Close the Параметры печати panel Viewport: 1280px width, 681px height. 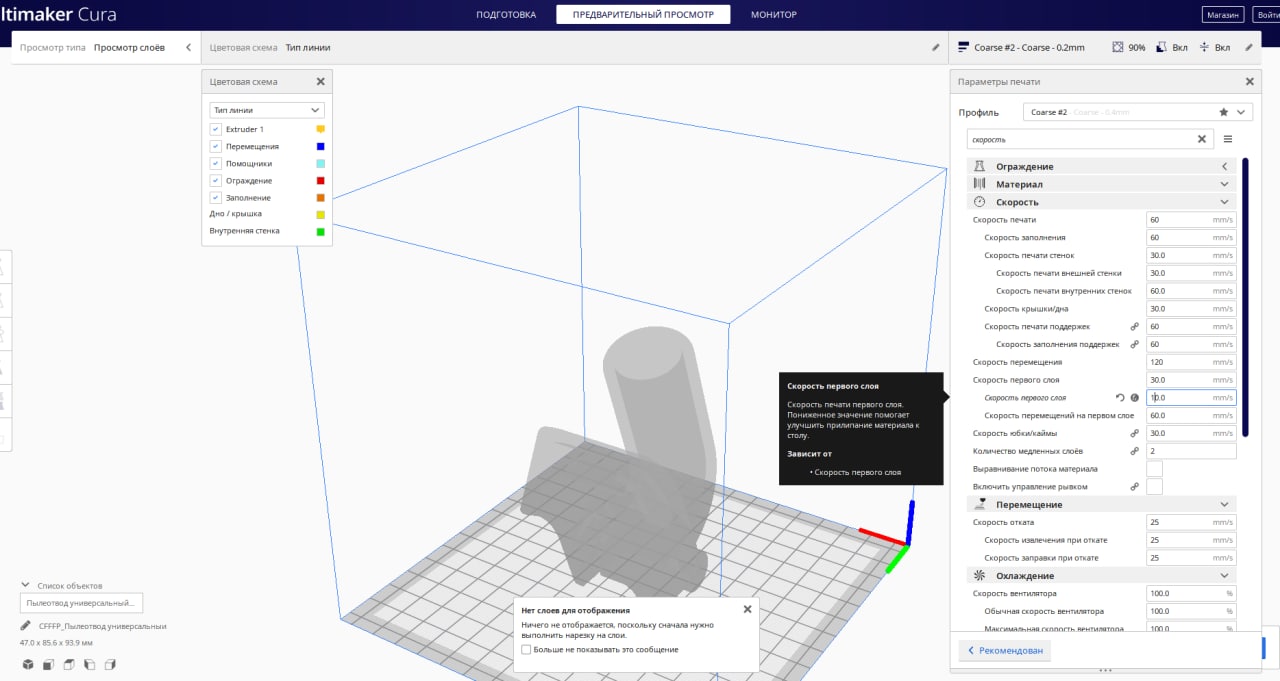tap(1249, 82)
